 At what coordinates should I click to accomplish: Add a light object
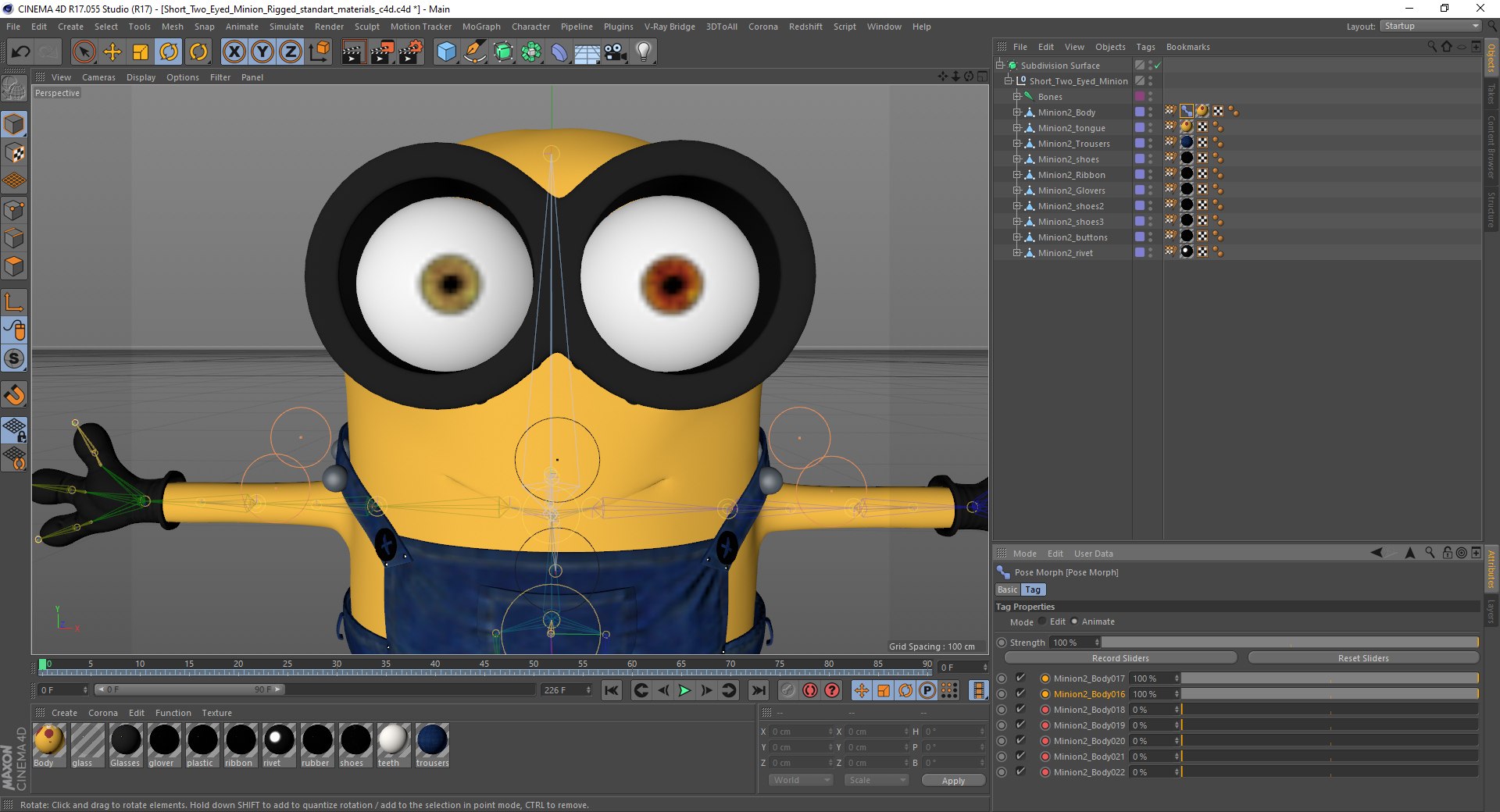644,52
